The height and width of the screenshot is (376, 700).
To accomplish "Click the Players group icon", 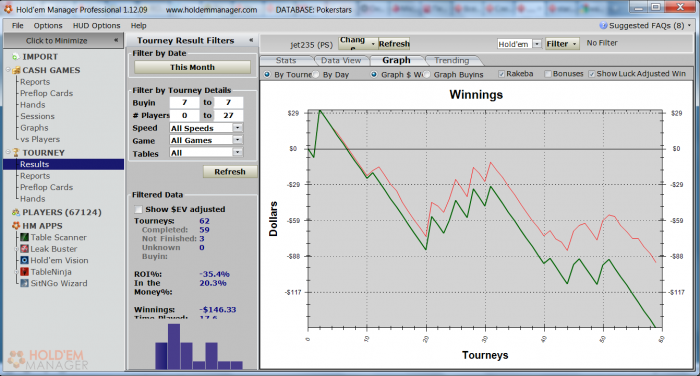I will pos(16,212).
